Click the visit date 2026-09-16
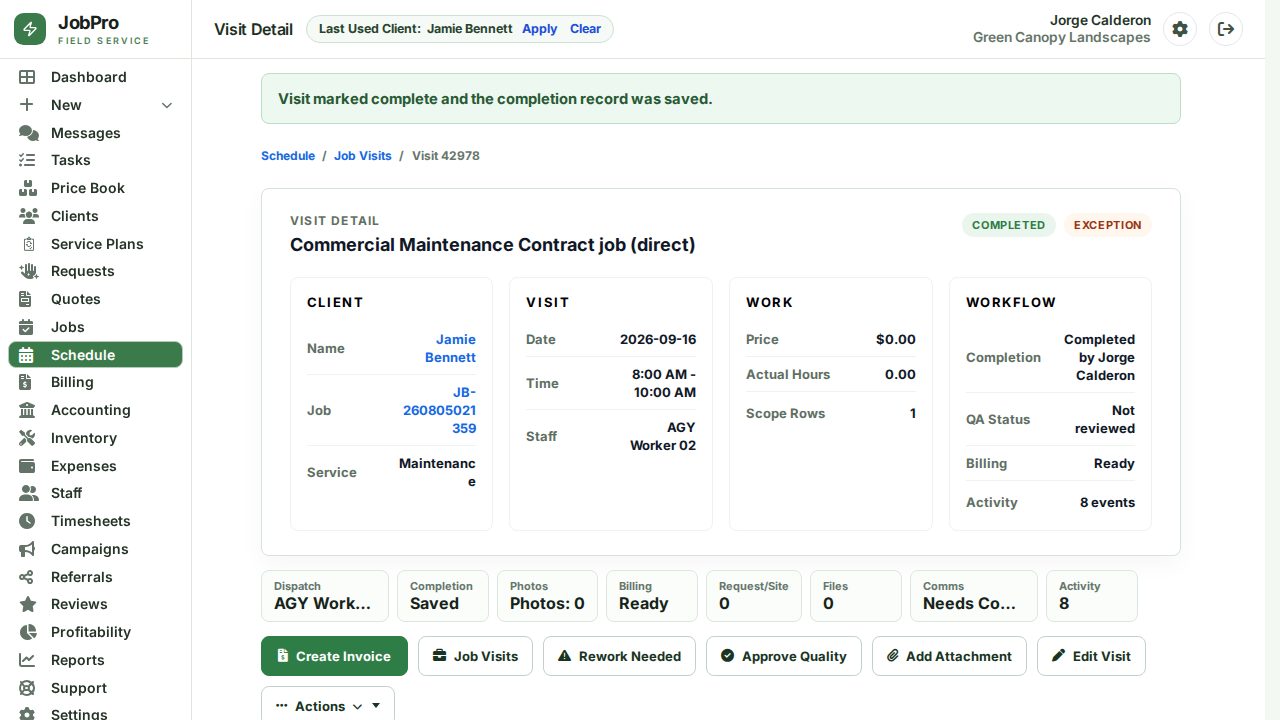This screenshot has width=1280, height=720. 658,340
